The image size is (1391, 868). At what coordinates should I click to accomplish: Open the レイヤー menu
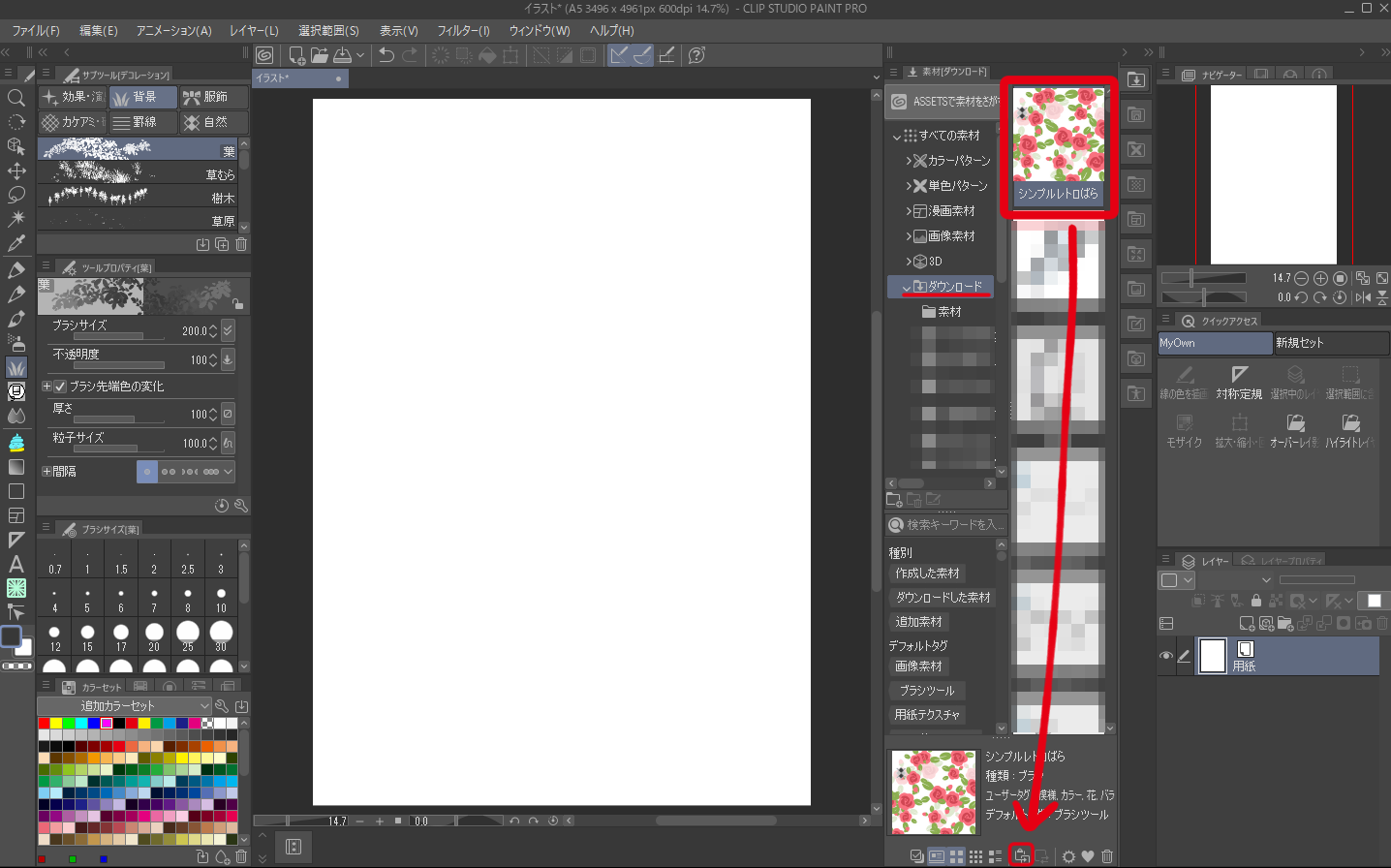coord(254,31)
